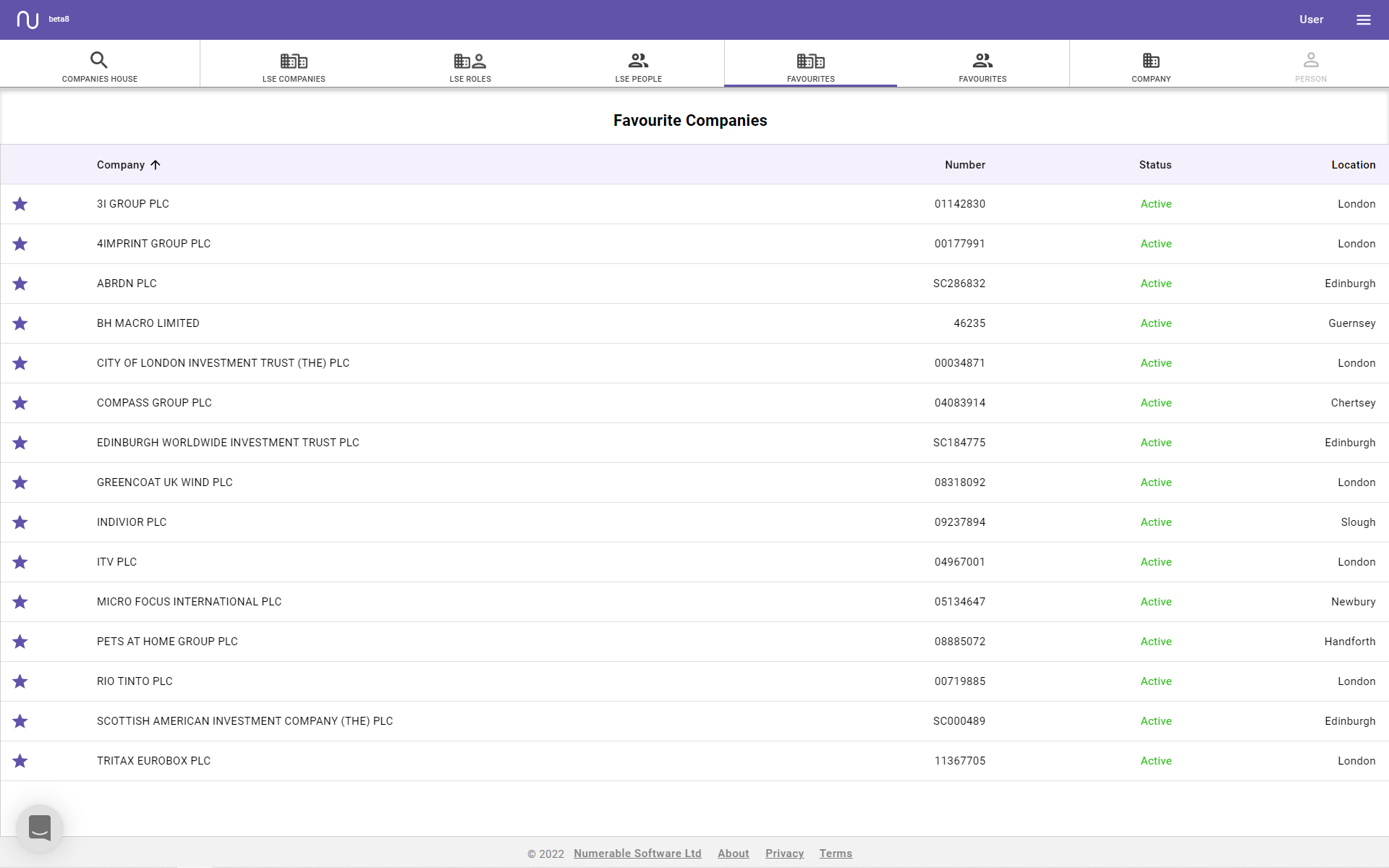The image size is (1389, 868).
Task: Open the User account menu
Action: (1311, 20)
